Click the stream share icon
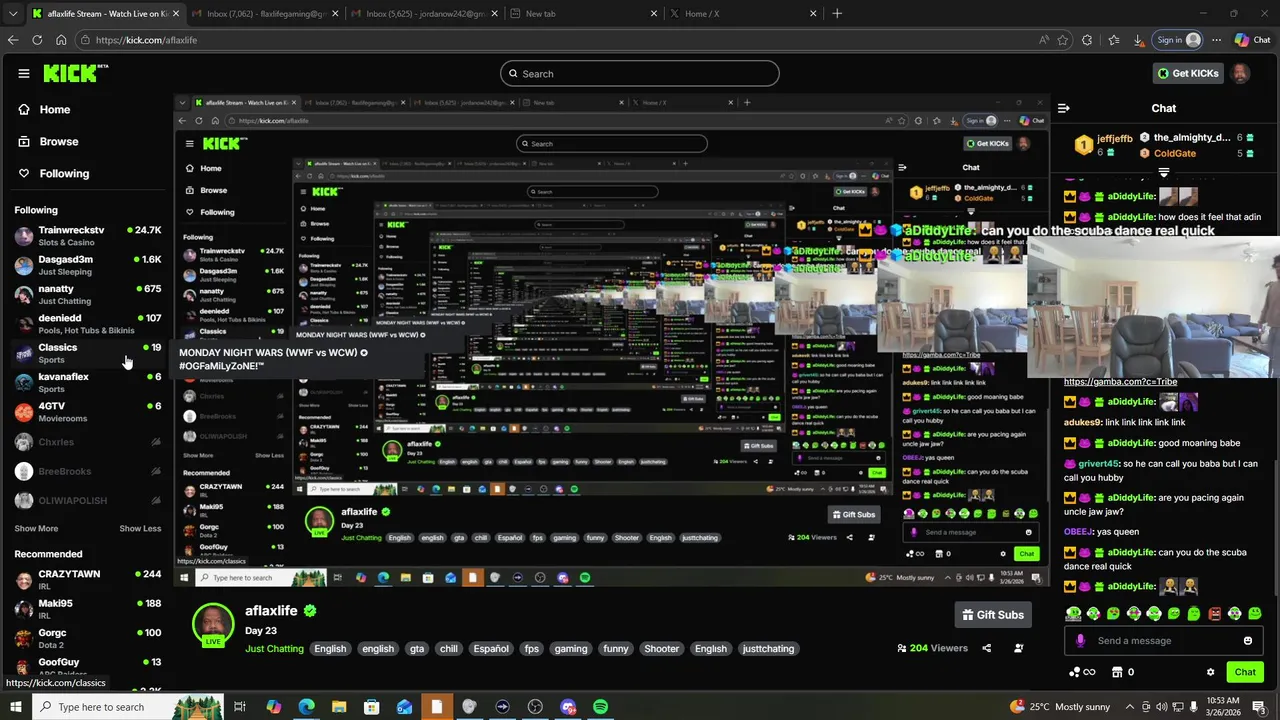Screen dimensions: 1280x720 coord(987,648)
